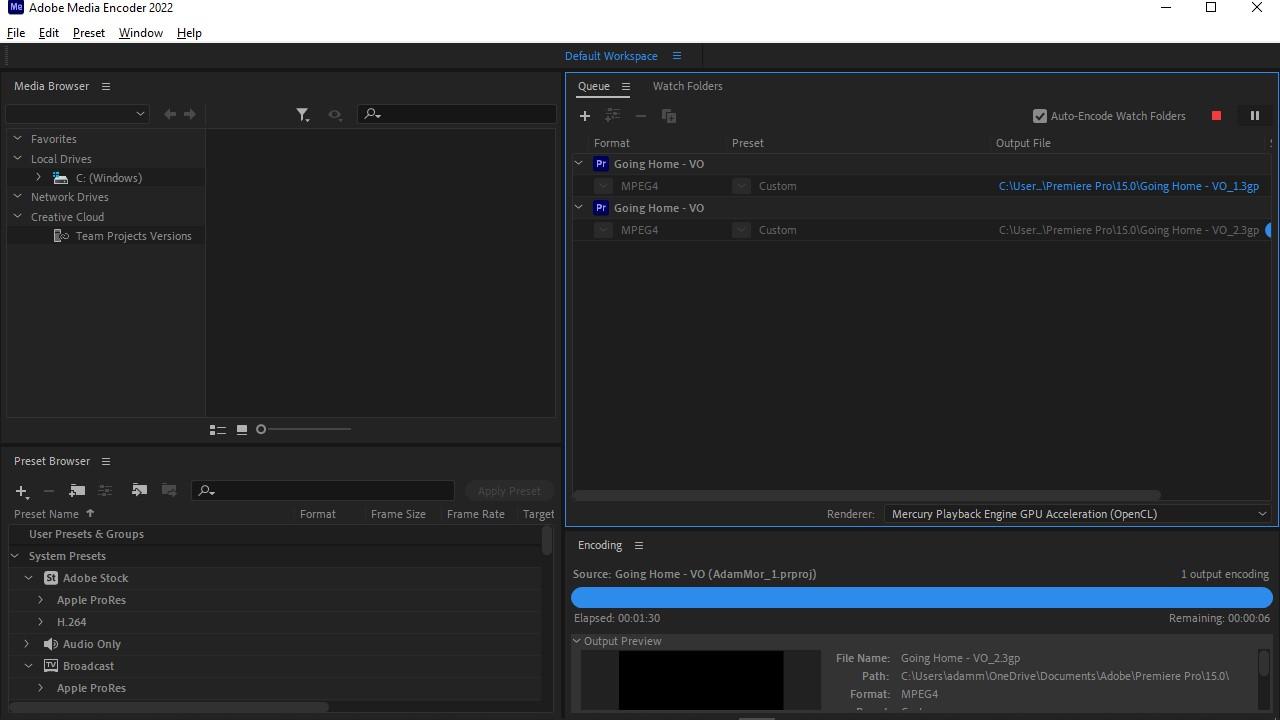The width and height of the screenshot is (1280, 720).
Task: Switch Media Browser to thumbnail view
Action: (x=242, y=430)
